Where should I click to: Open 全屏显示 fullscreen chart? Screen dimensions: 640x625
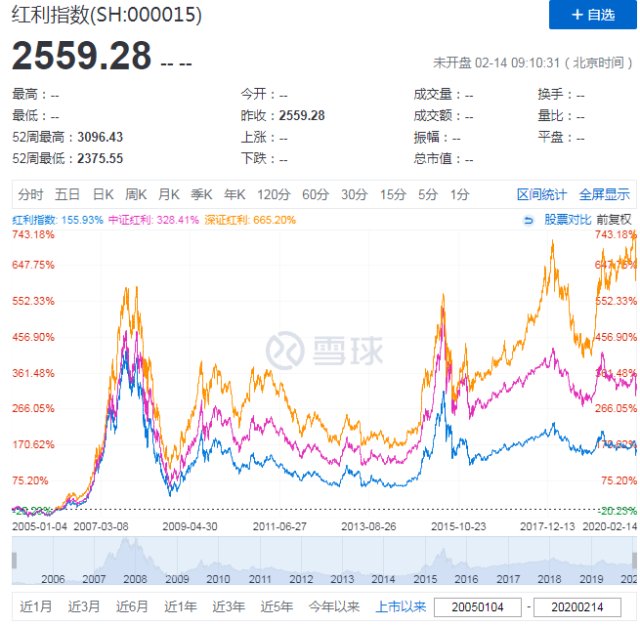point(604,194)
